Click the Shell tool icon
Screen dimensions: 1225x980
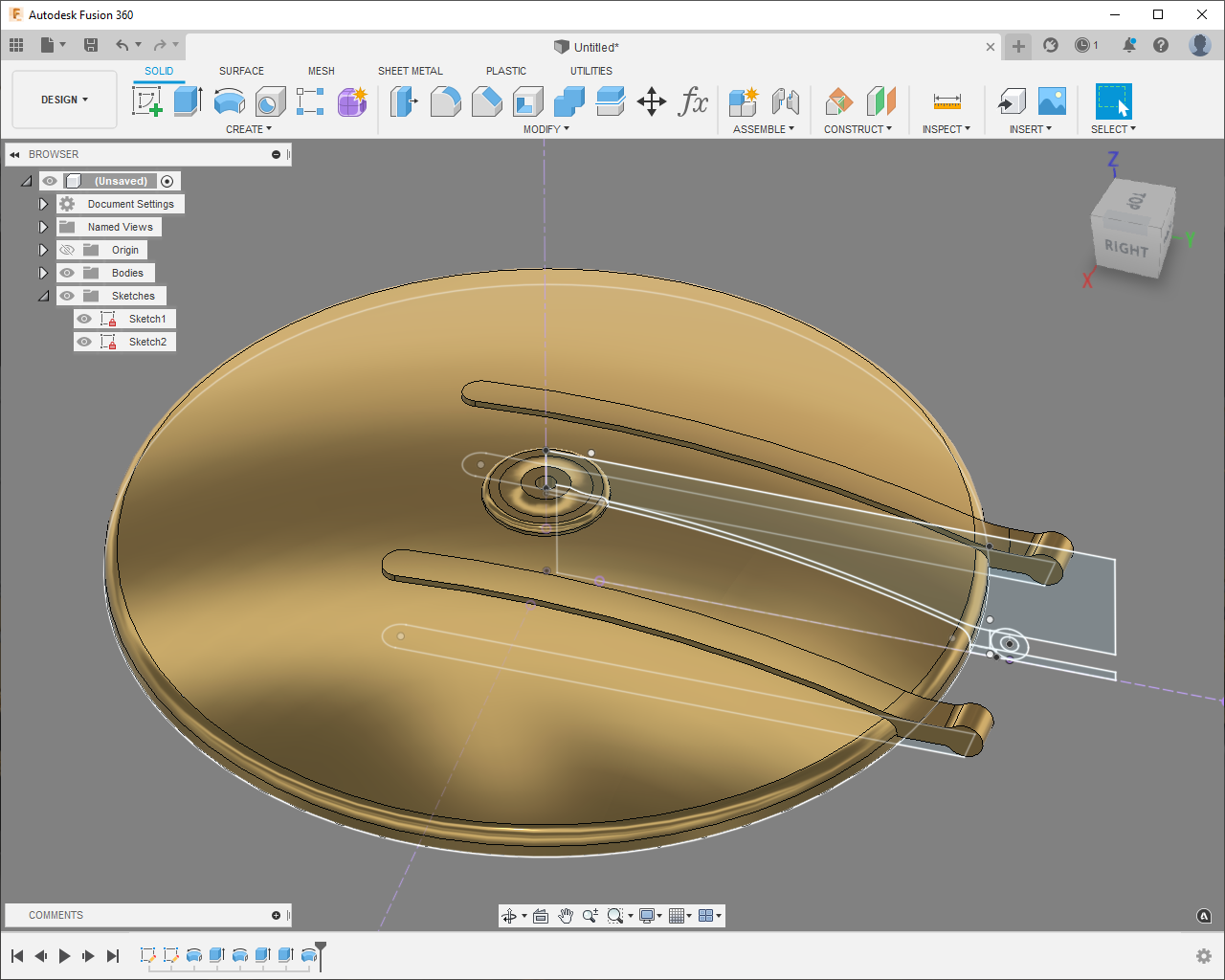tap(527, 100)
